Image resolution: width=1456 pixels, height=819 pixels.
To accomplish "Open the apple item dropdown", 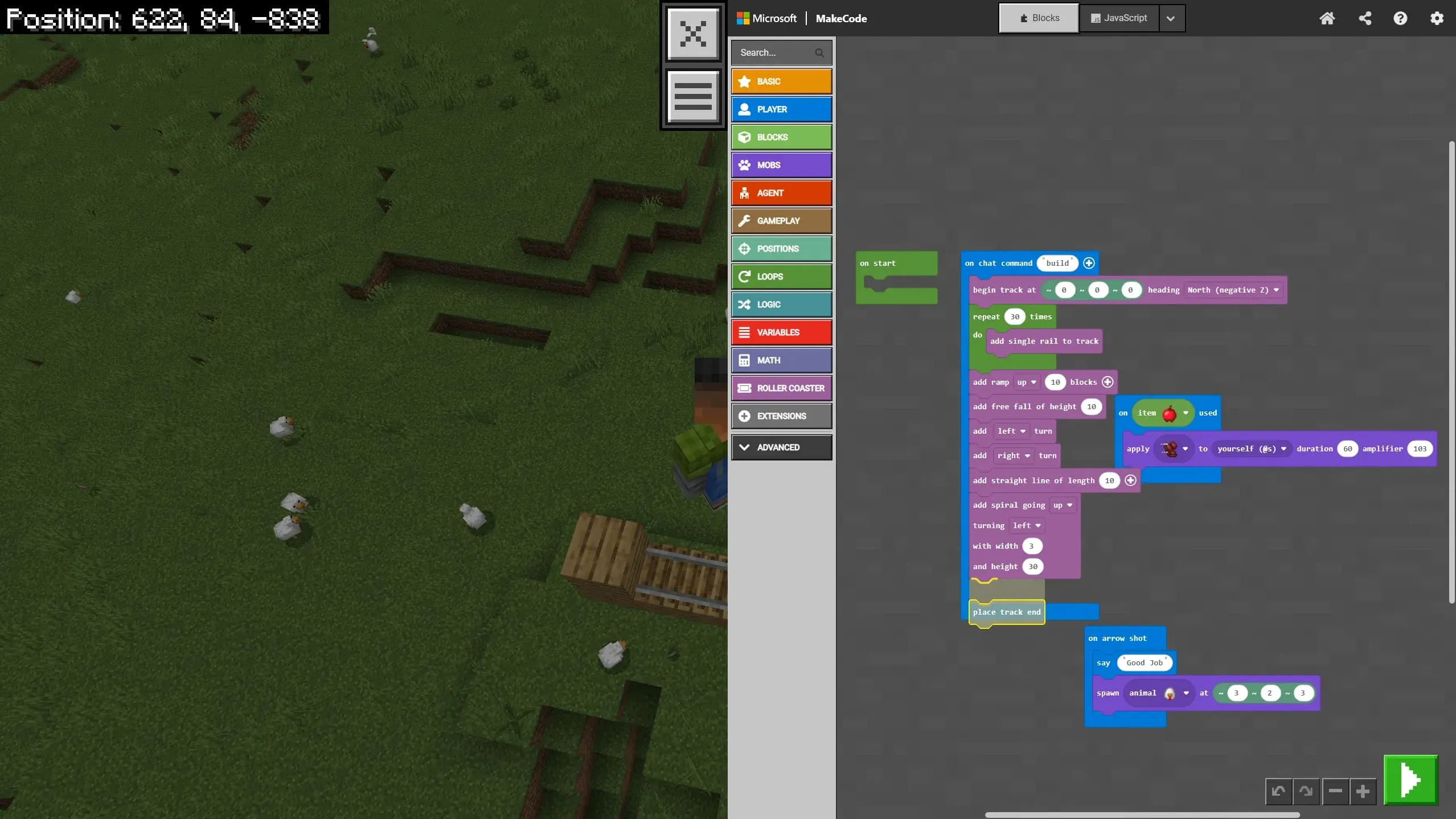I will (1162, 413).
